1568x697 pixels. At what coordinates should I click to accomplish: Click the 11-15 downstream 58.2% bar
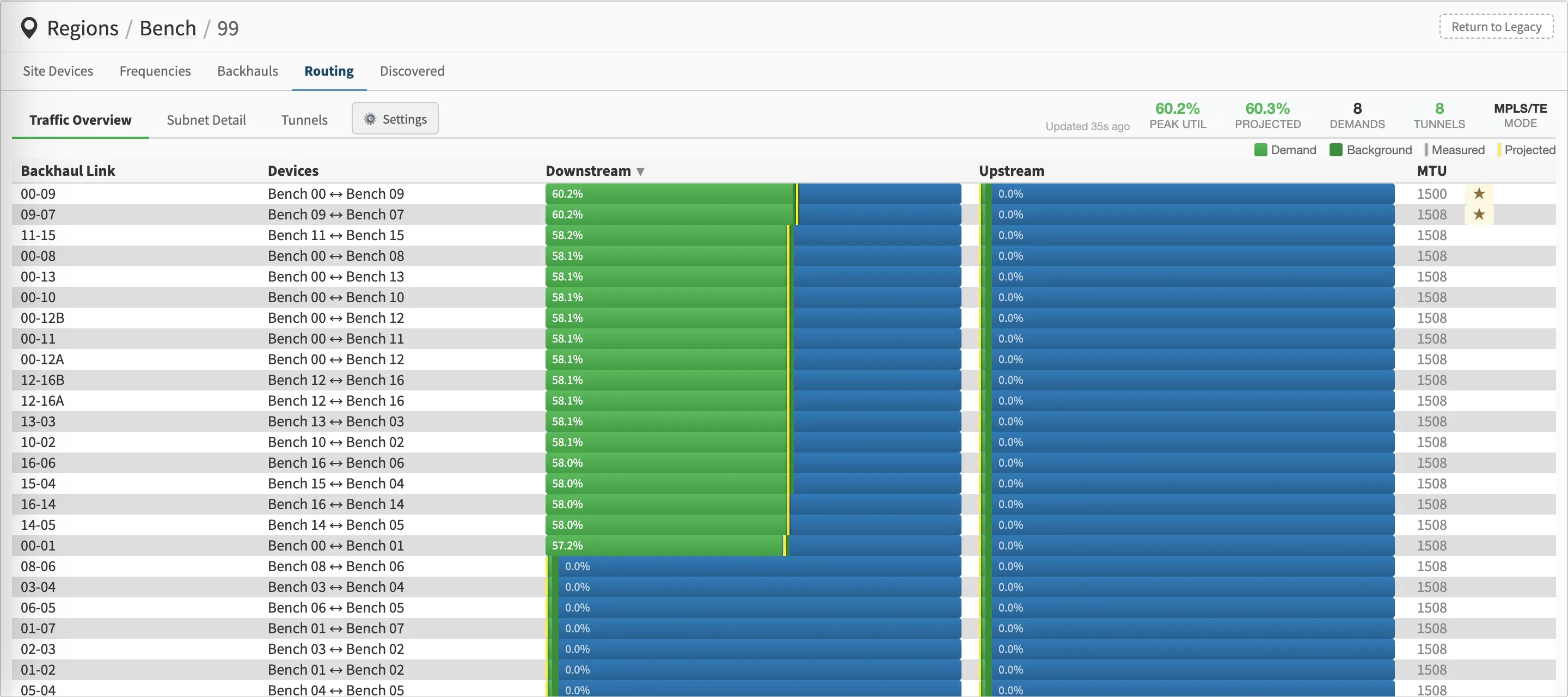[753, 235]
